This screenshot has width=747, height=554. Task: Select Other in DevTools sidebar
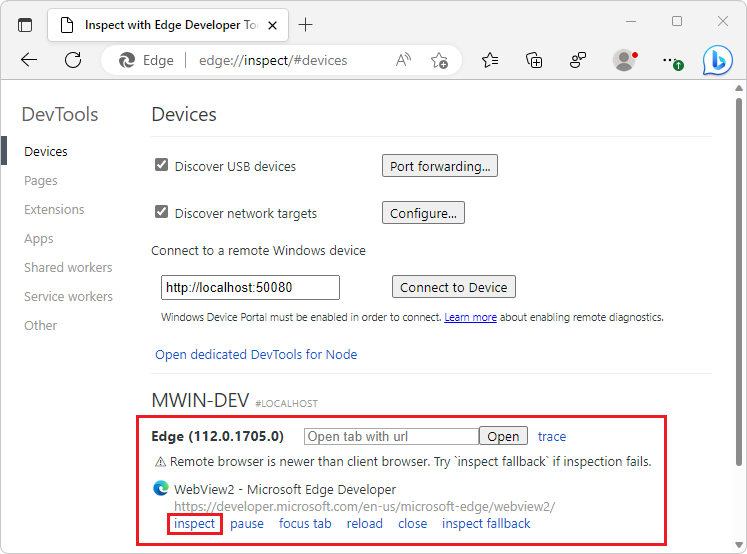[40, 326]
